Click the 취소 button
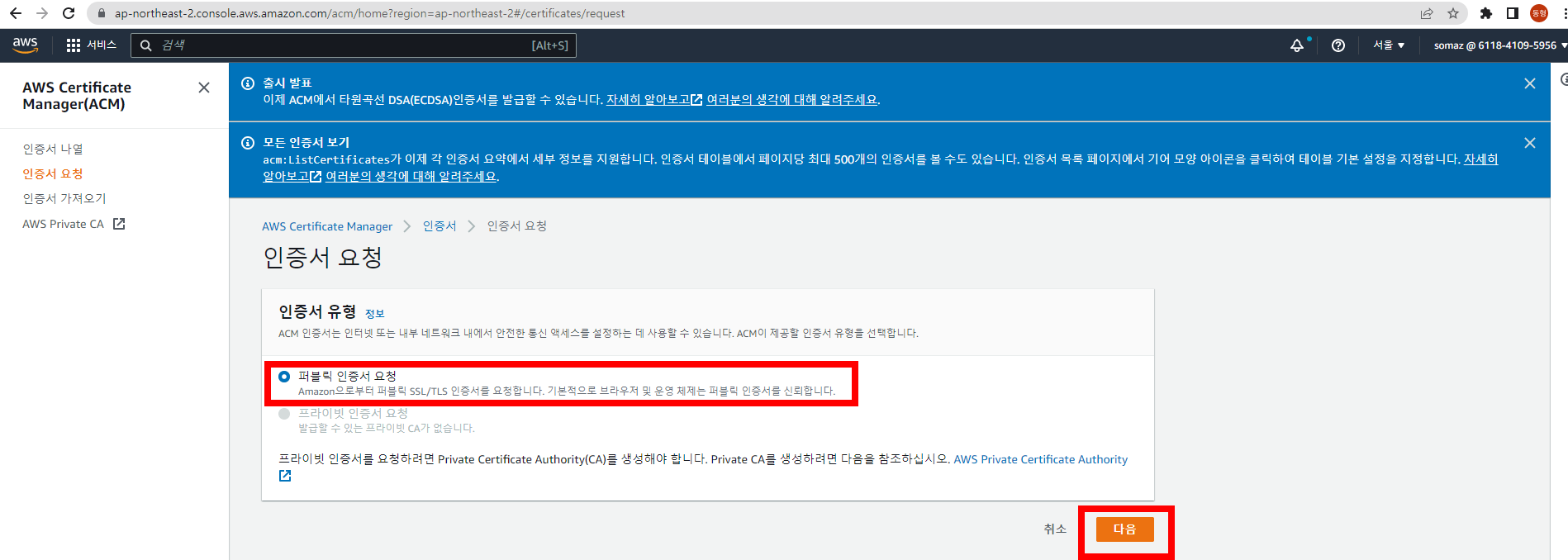 pos(1055,529)
